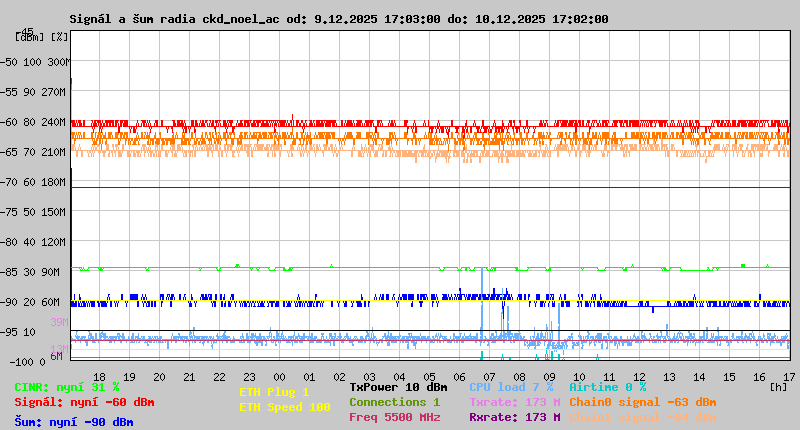The image size is (800, 430).
Task: Click the Rxrate 173 M legend entry
Action: point(514,417)
